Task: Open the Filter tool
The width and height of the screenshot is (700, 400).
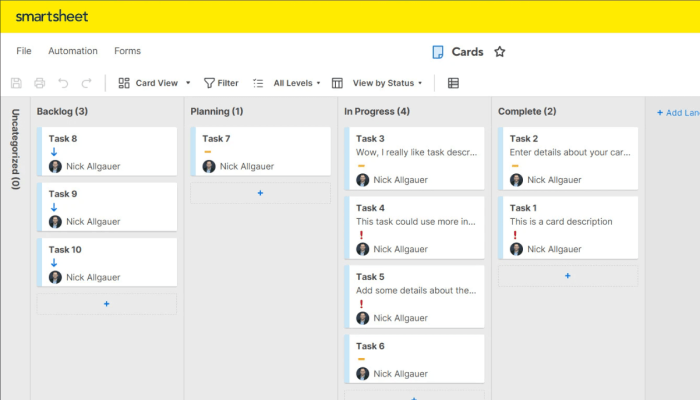Action: 221,83
